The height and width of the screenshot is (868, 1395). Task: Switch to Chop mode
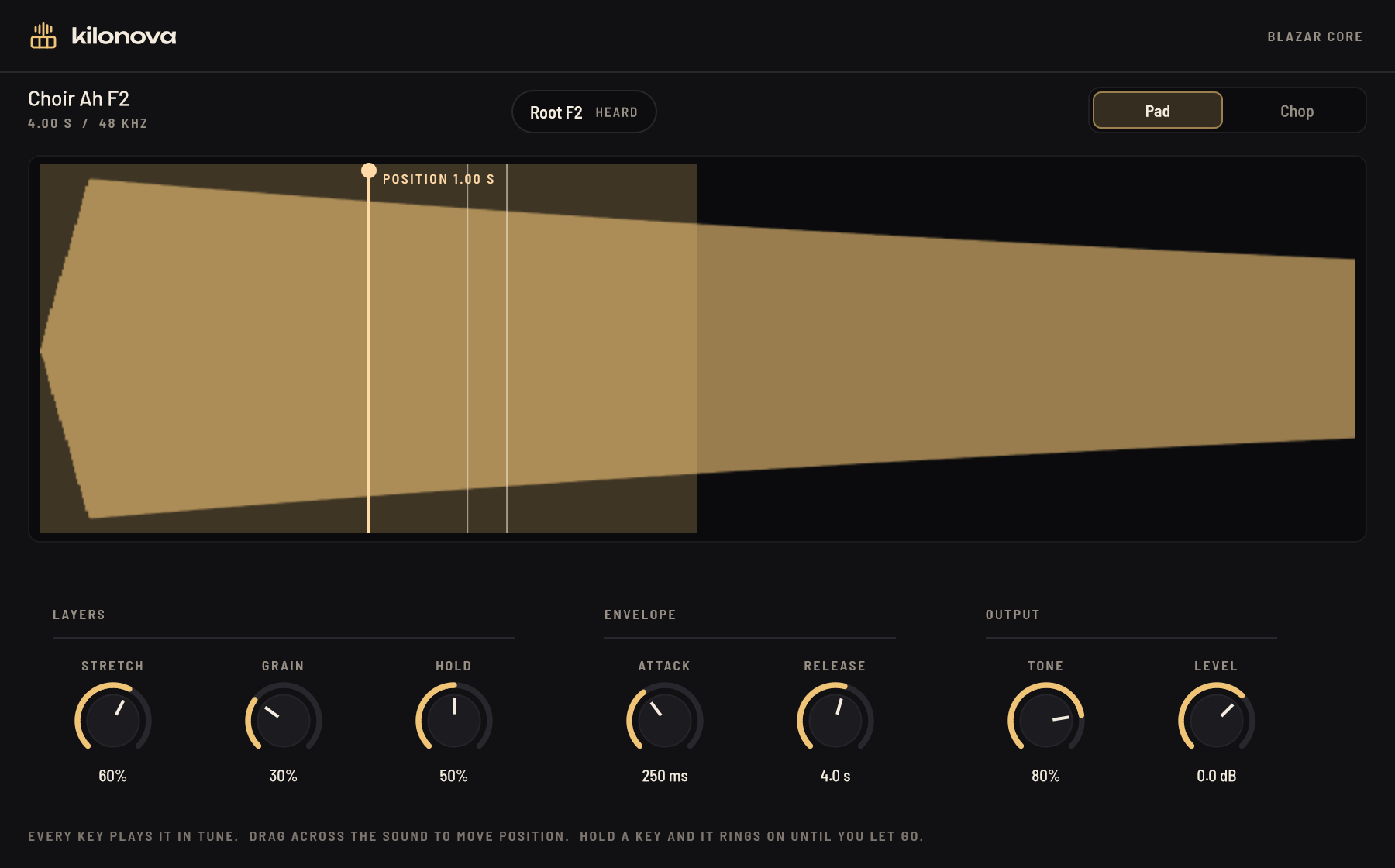coord(1297,111)
